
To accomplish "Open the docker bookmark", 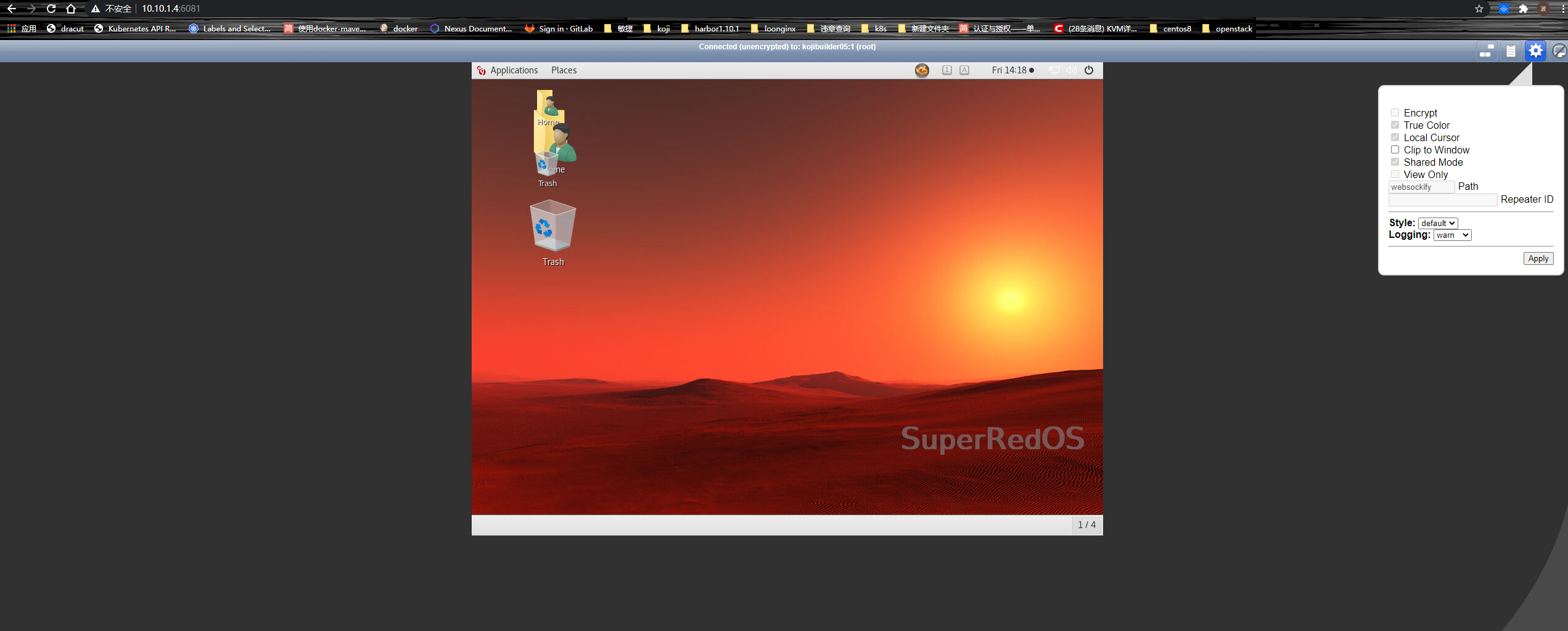I will tap(399, 28).
